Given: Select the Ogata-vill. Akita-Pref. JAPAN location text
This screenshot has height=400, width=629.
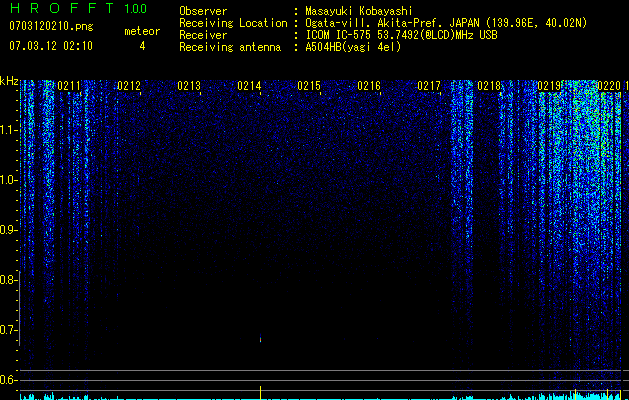Looking at the screenshot, I should [x=446, y=23].
